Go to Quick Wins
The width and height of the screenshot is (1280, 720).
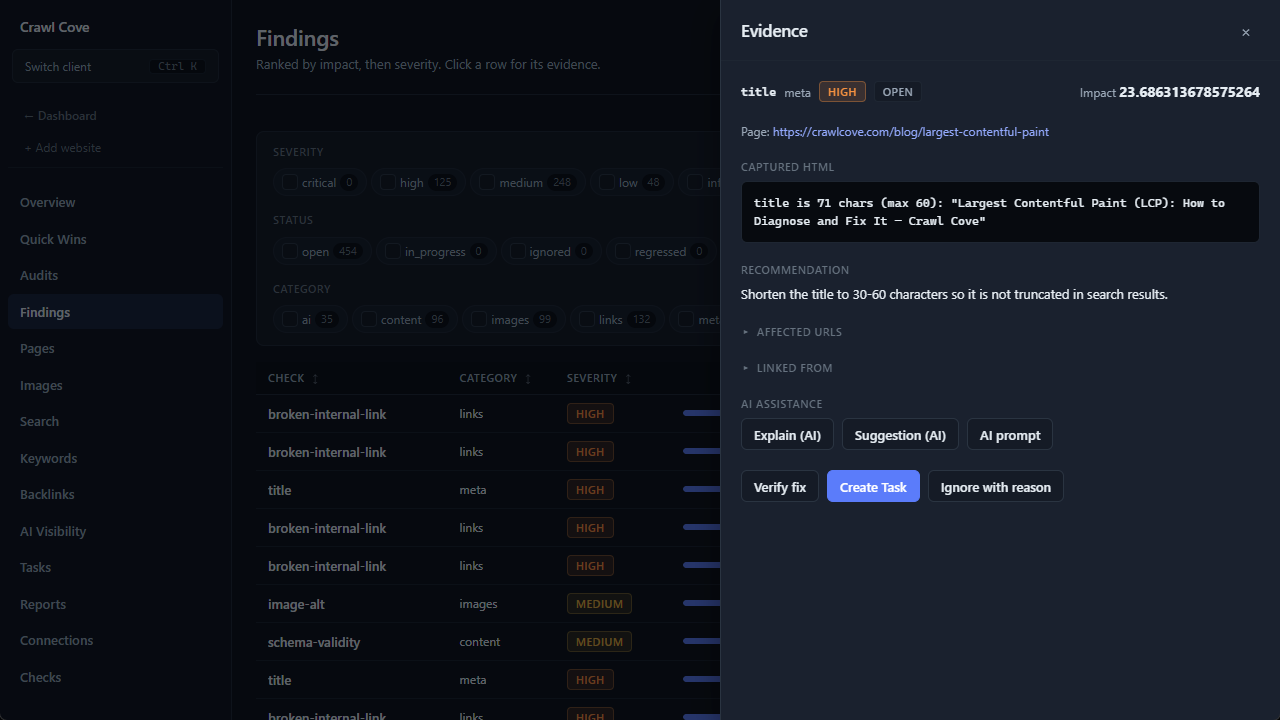click(x=115, y=239)
